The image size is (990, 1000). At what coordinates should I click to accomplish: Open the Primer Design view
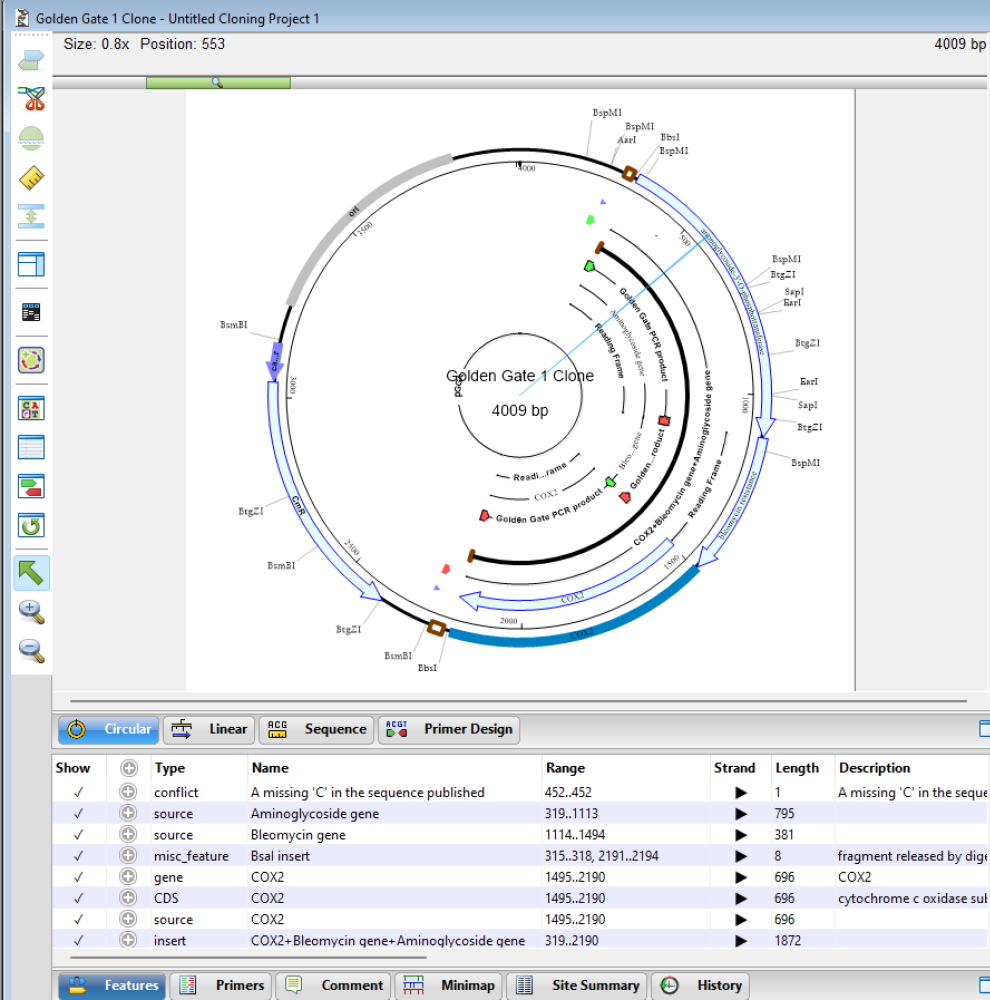448,729
